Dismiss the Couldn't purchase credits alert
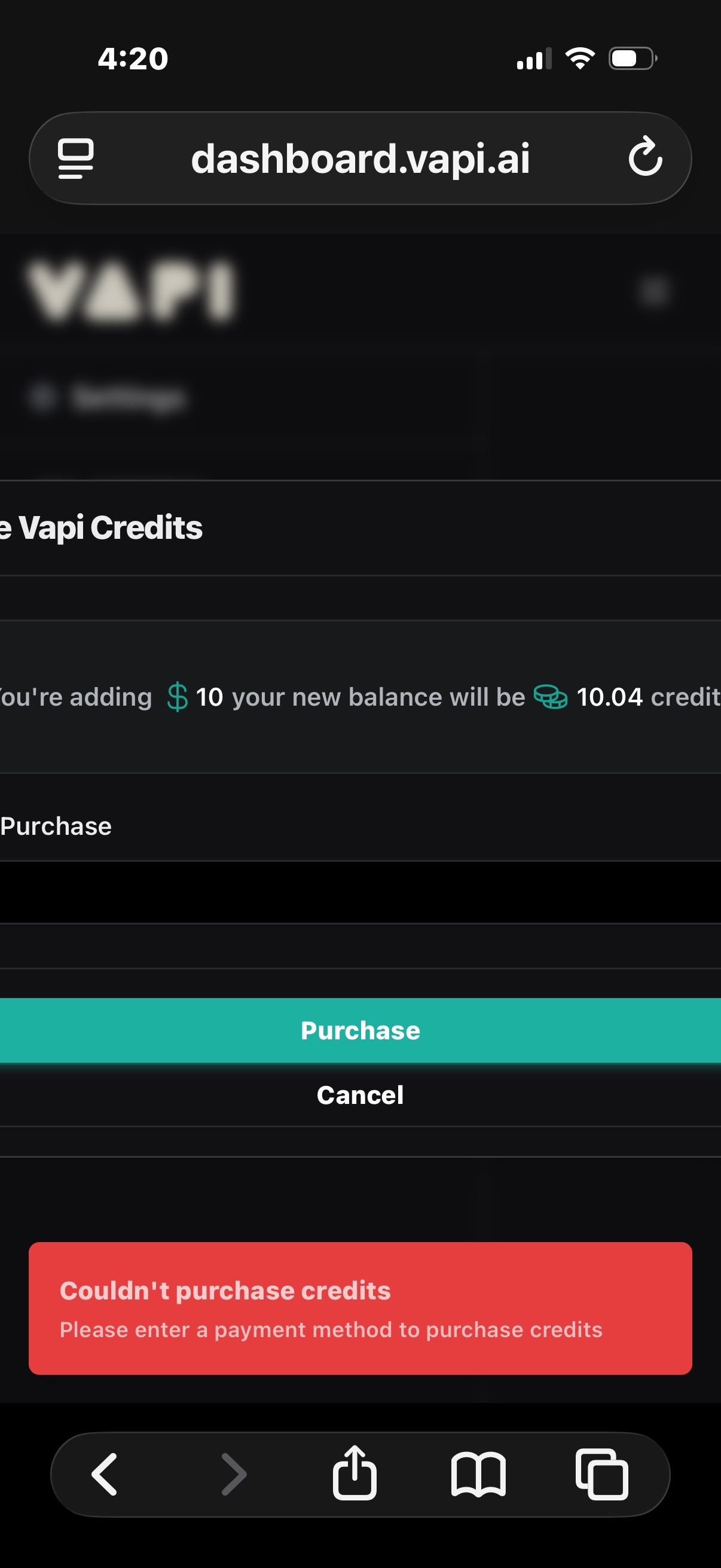 click(x=360, y=1308)
